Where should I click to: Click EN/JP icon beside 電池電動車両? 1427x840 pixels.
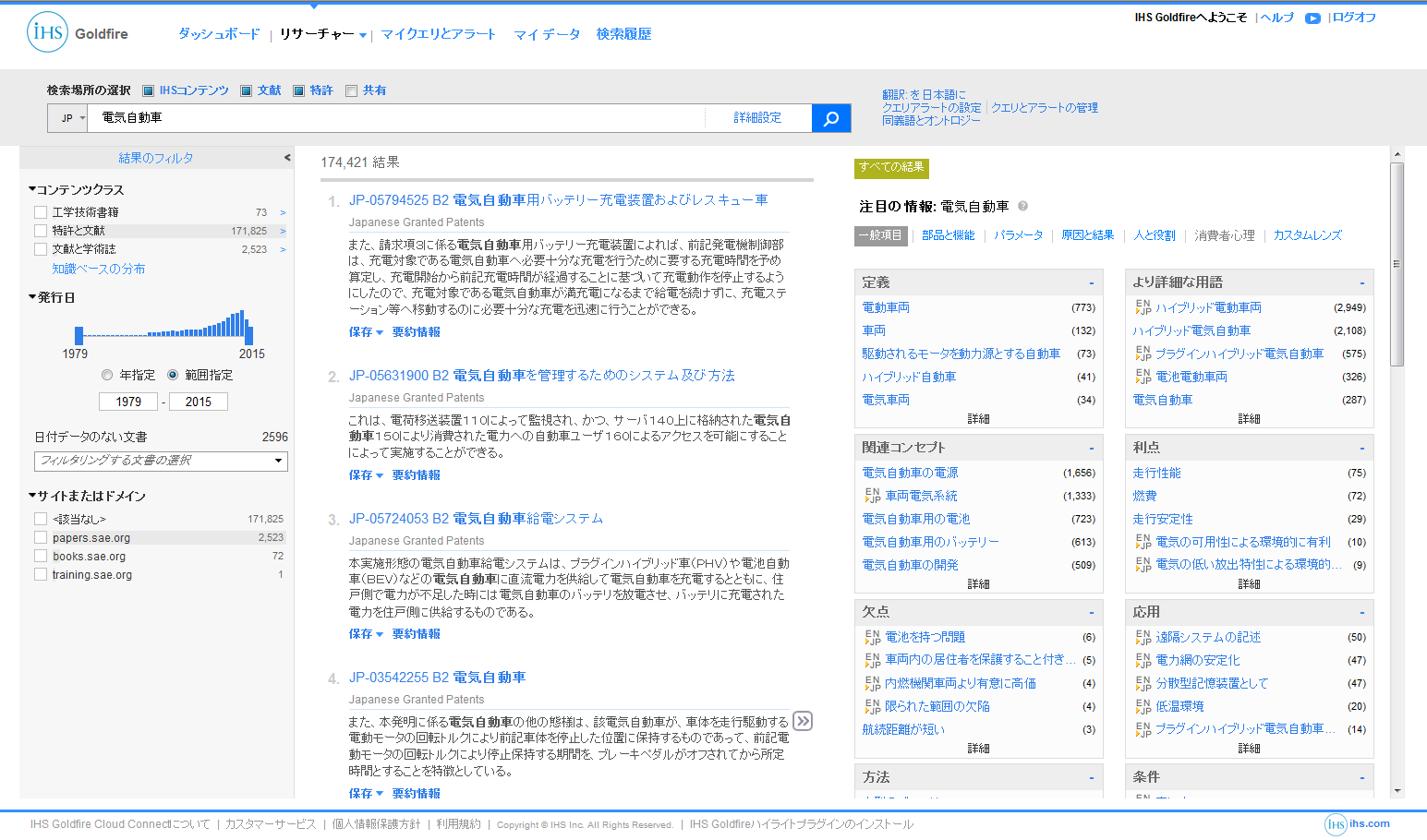pos(1143,377)
